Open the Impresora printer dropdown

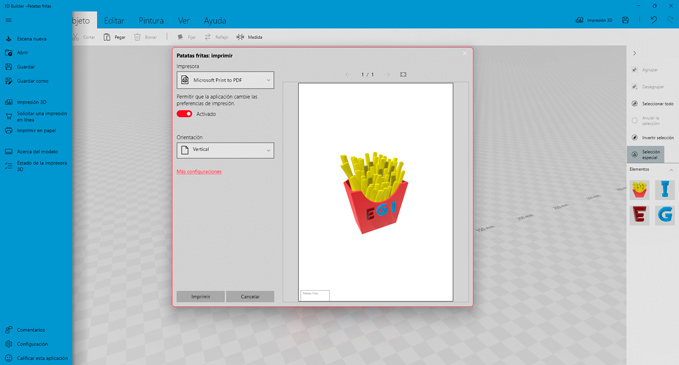225,80
